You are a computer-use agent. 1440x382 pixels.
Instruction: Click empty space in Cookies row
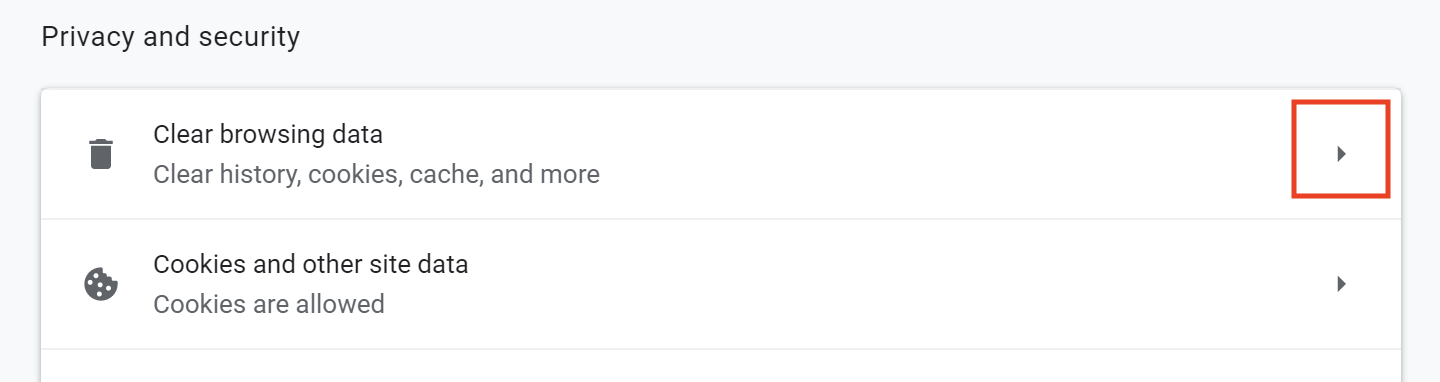(900, 284)
